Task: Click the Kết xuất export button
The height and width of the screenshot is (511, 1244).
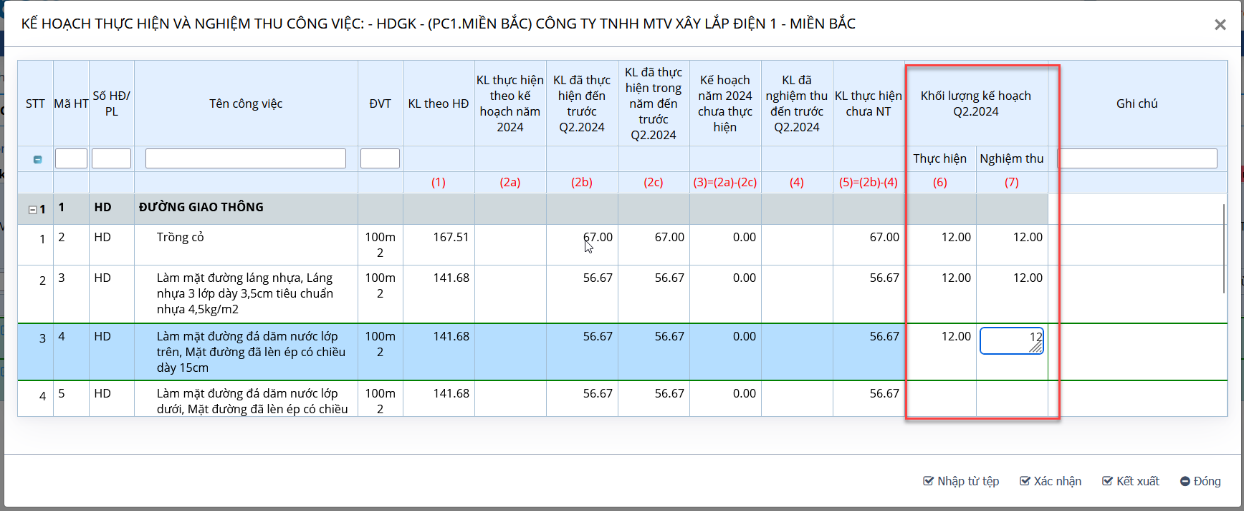Action: point(1130,481)
